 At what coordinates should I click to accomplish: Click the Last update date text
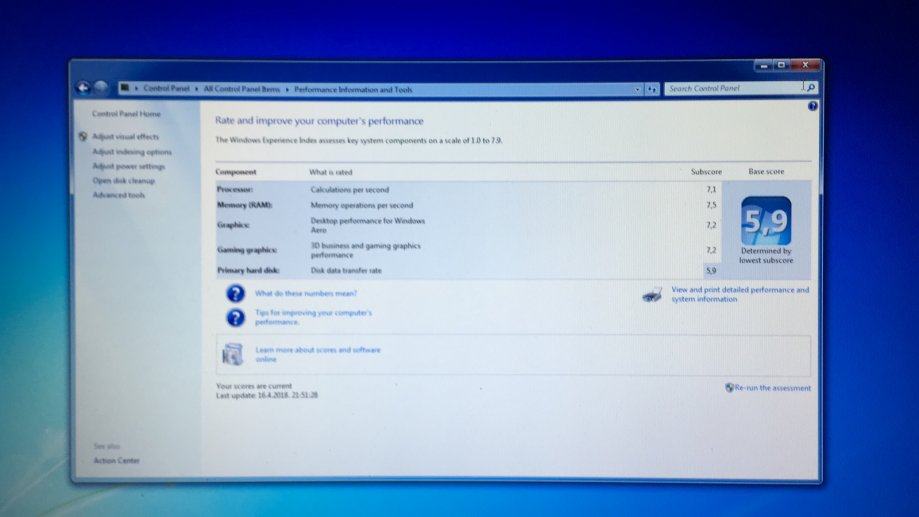(x=267, y=395)
